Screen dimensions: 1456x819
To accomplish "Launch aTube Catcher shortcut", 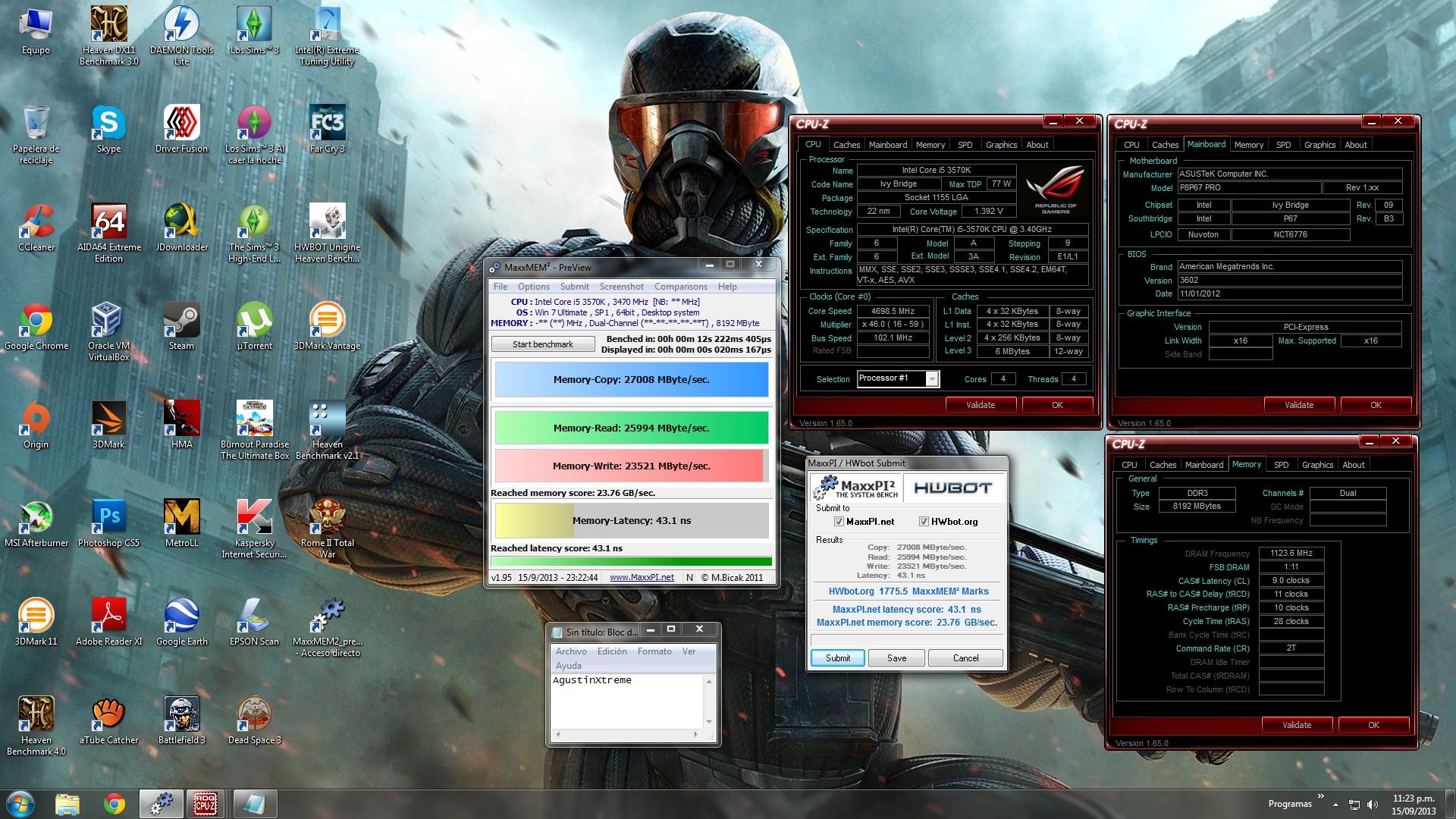I will [x=109, y=721].
